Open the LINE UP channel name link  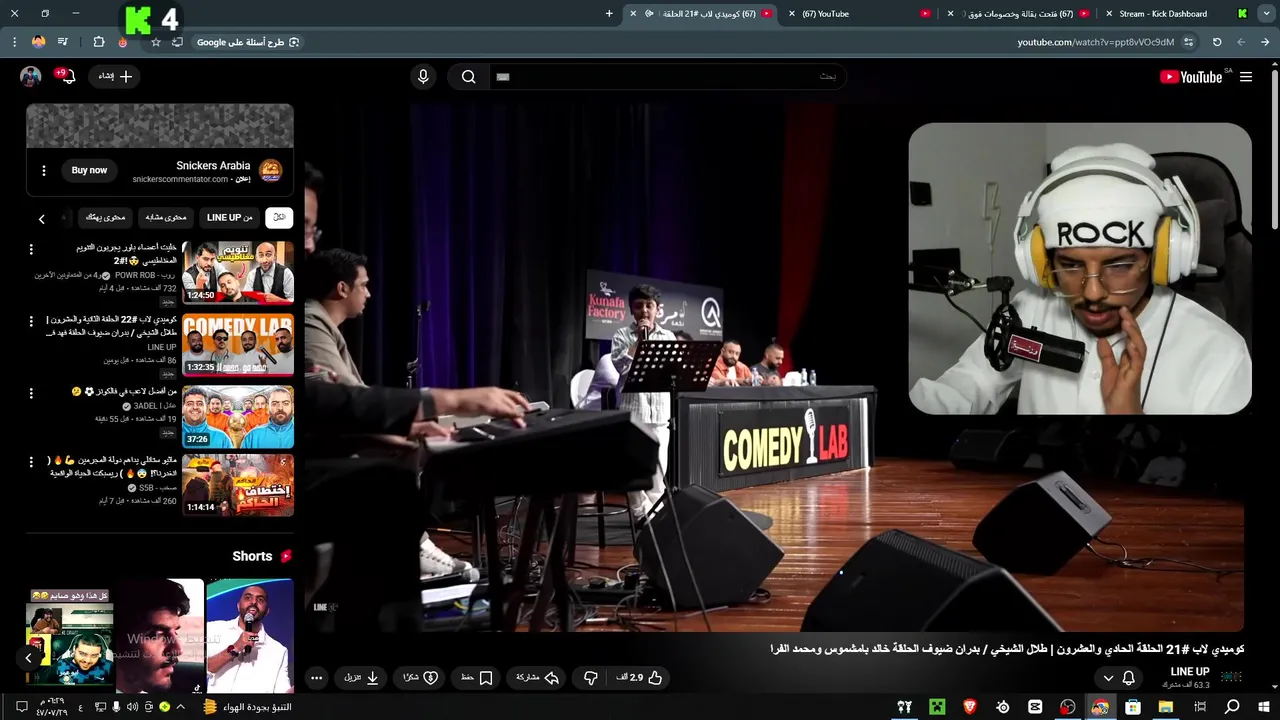click(1189, 672)
